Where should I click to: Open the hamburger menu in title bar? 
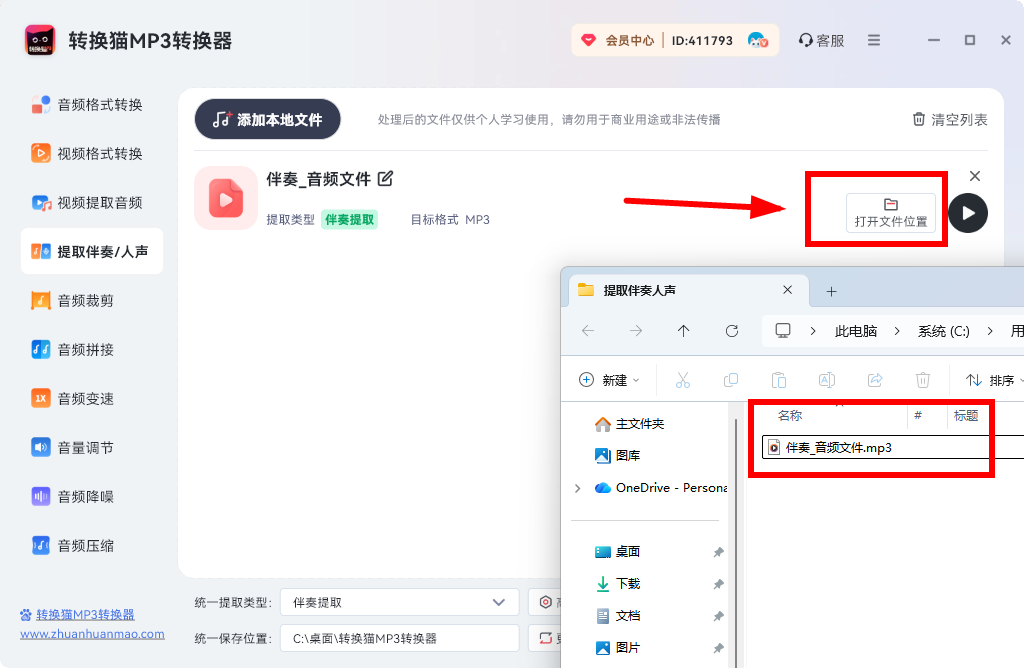[874, 40]
